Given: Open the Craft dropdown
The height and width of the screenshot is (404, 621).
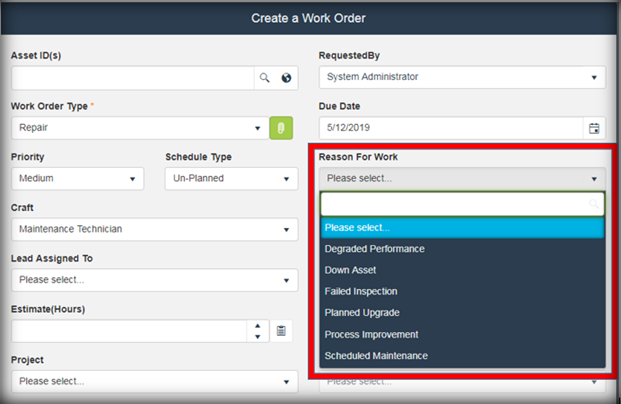Looking at the screenshot, I should (x=154, y=229).
